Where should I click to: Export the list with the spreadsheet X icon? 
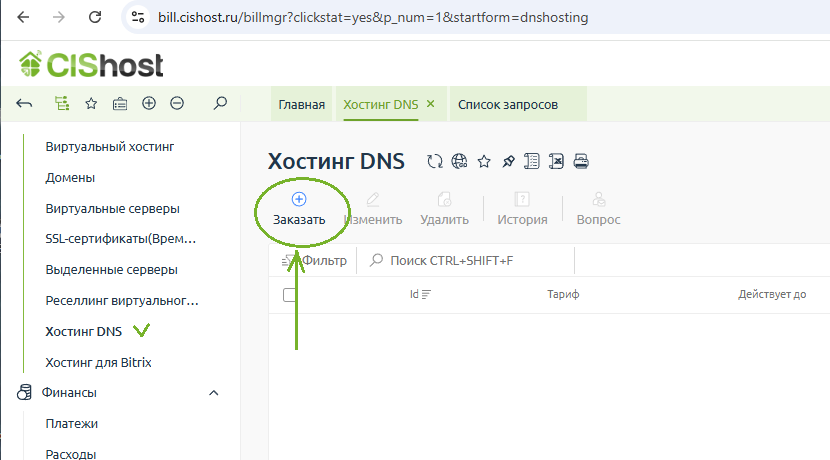[557, 162]
